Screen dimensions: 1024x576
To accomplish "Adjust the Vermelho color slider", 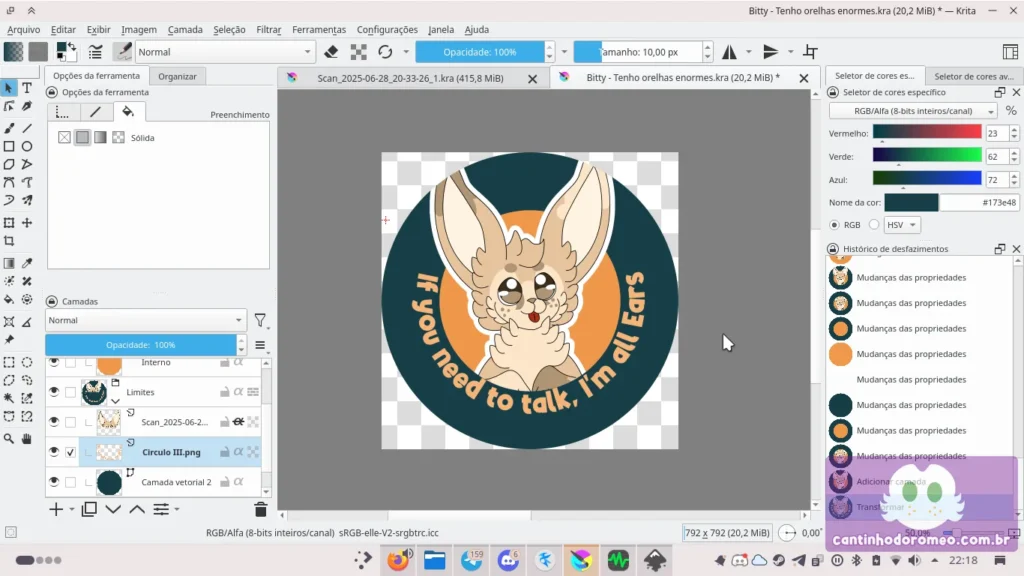I will (927, 133).
